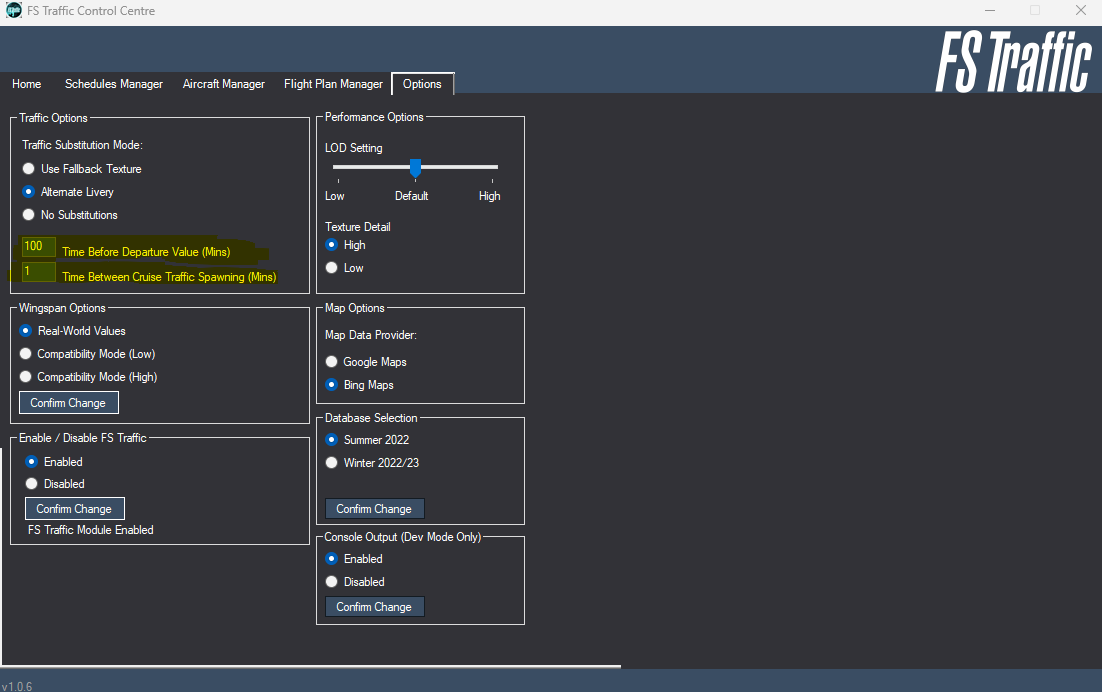
Task: Confirm the Database Selection change
Action: click(x=374, y=508)
